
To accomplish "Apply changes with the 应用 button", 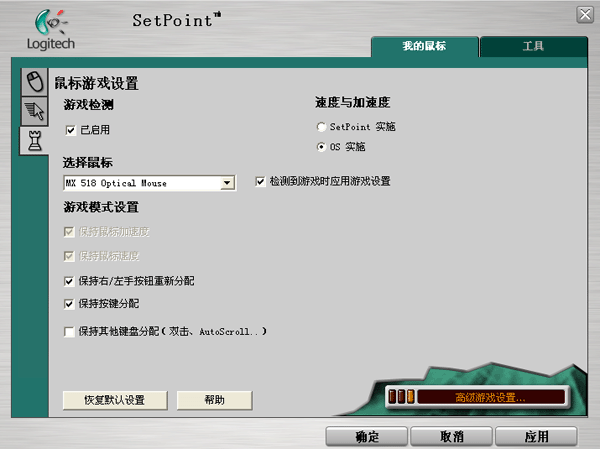I will [536, 437].
